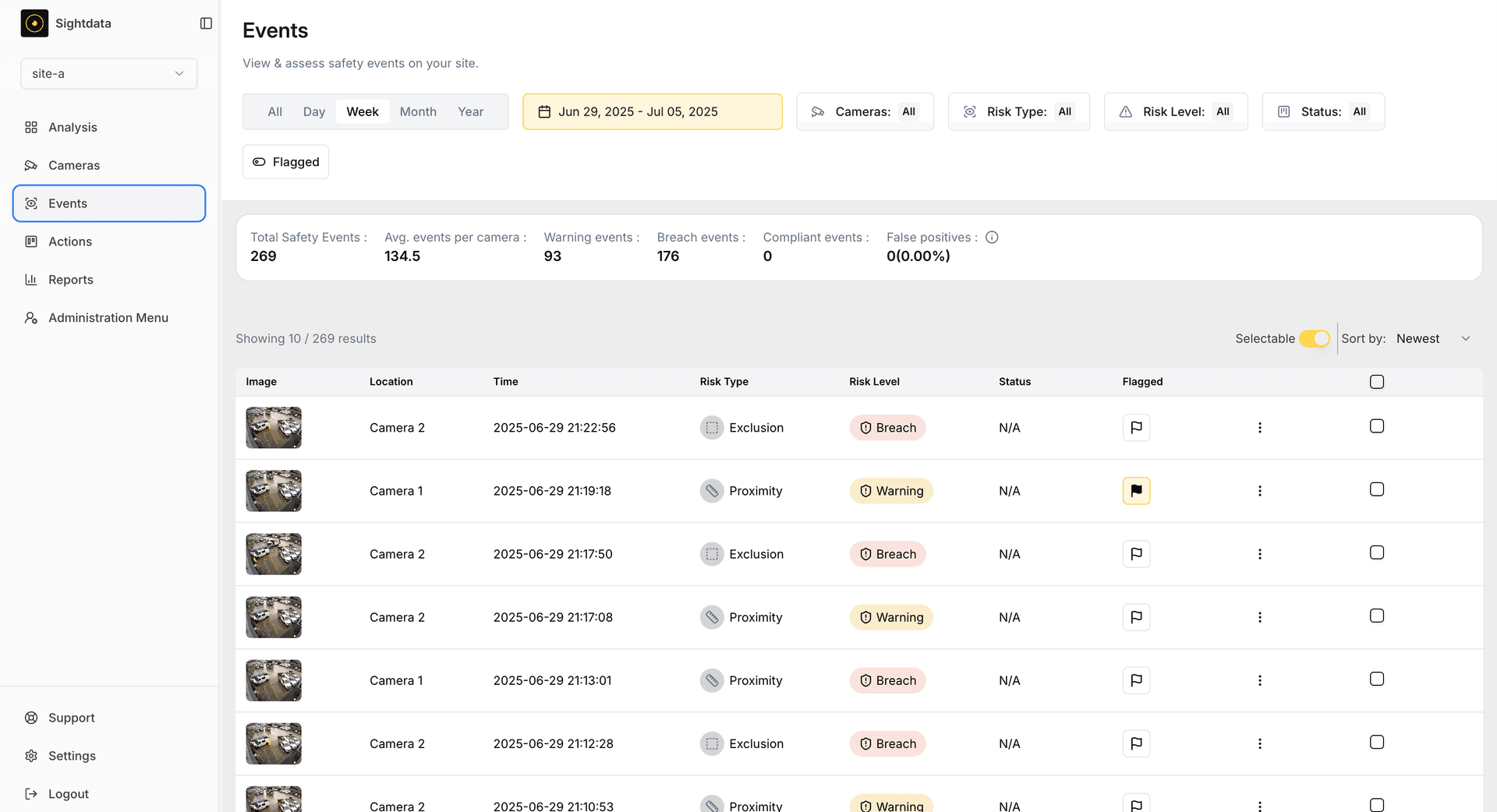Go to Reports in the sidebar
1497x812 pixels.
point(70,280)
